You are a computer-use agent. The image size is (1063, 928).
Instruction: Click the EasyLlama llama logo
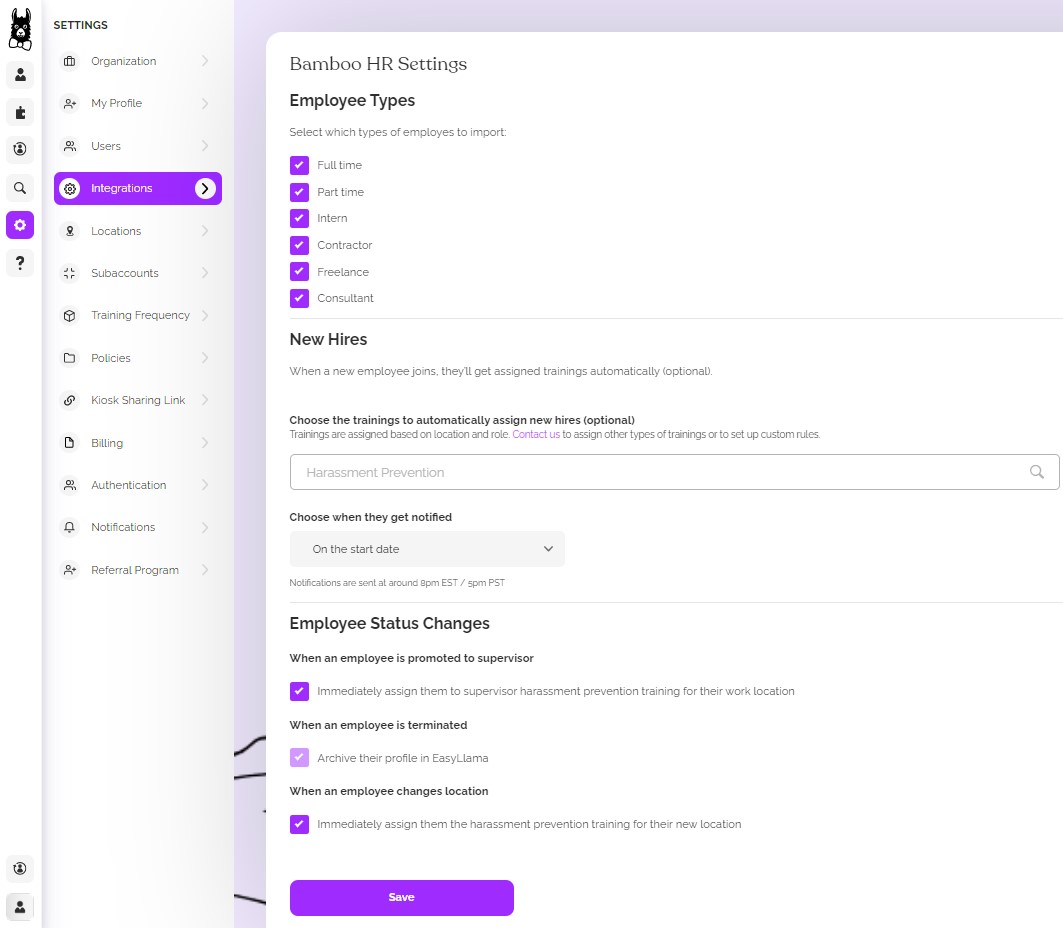[20, 29]
